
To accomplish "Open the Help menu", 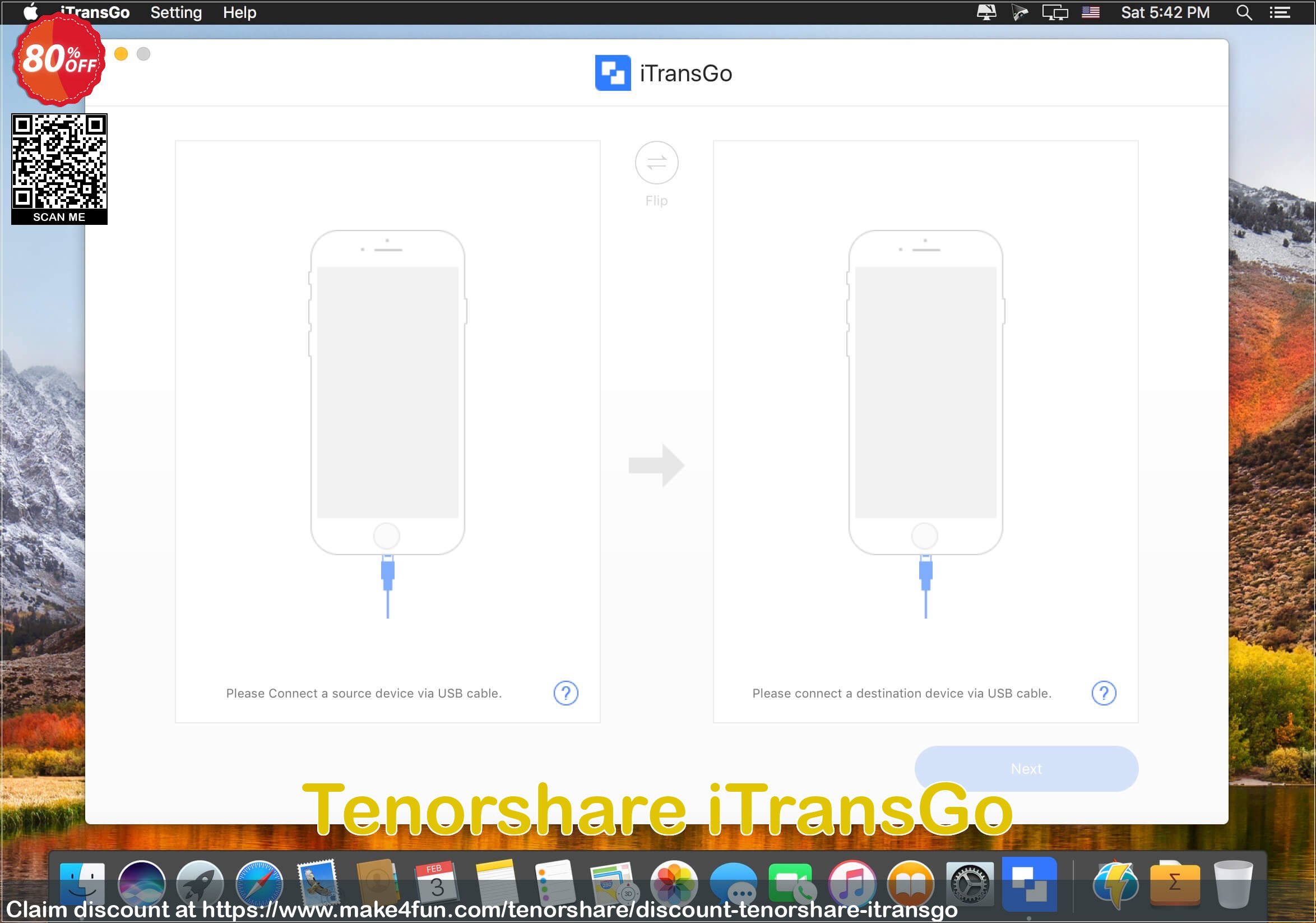I will click(239, 12).
